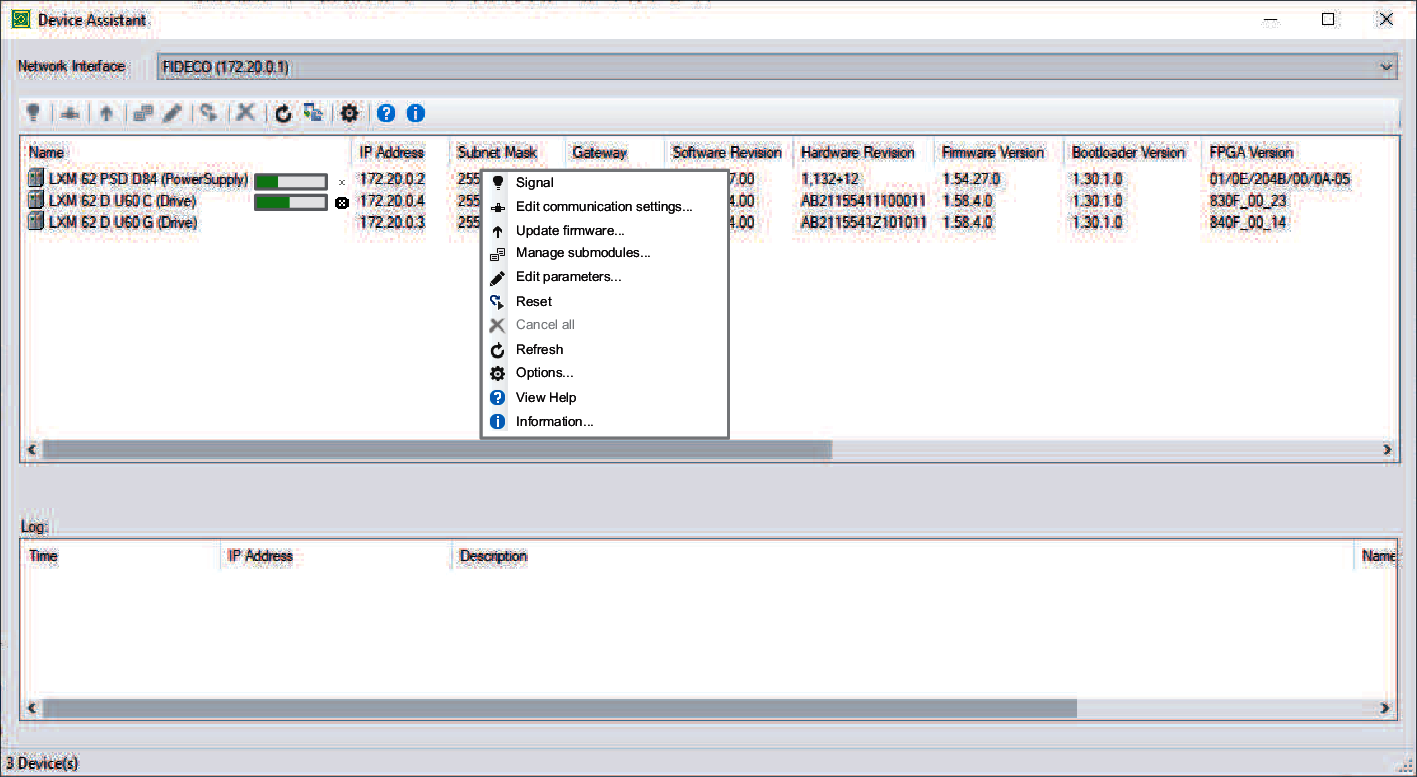Select the LXM 62 D U60 C (Drive) row

click(x=122, y=201)
